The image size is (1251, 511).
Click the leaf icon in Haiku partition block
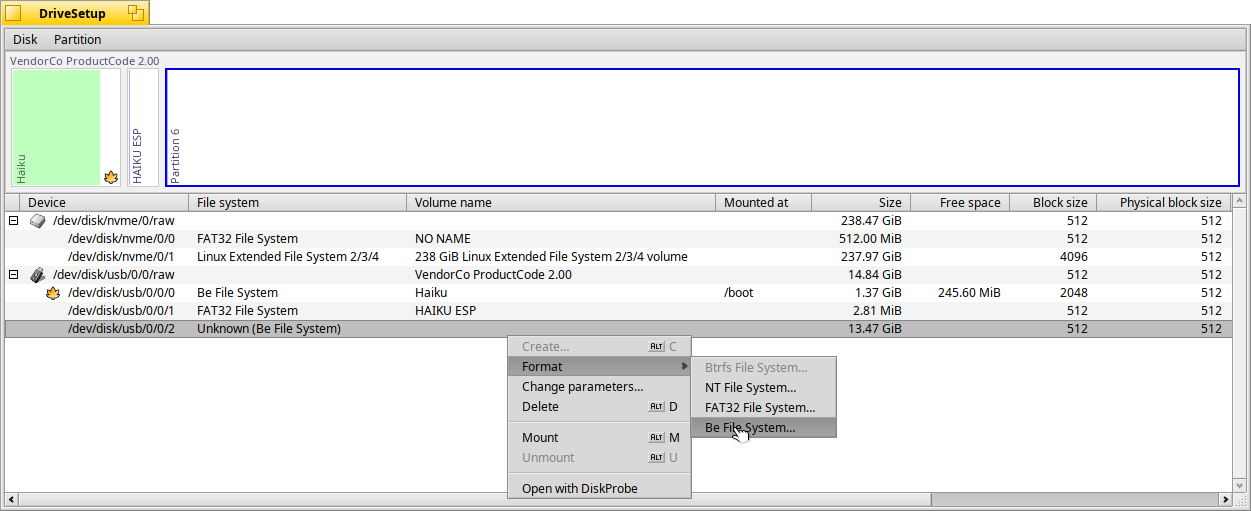click(x=110, y=177)
